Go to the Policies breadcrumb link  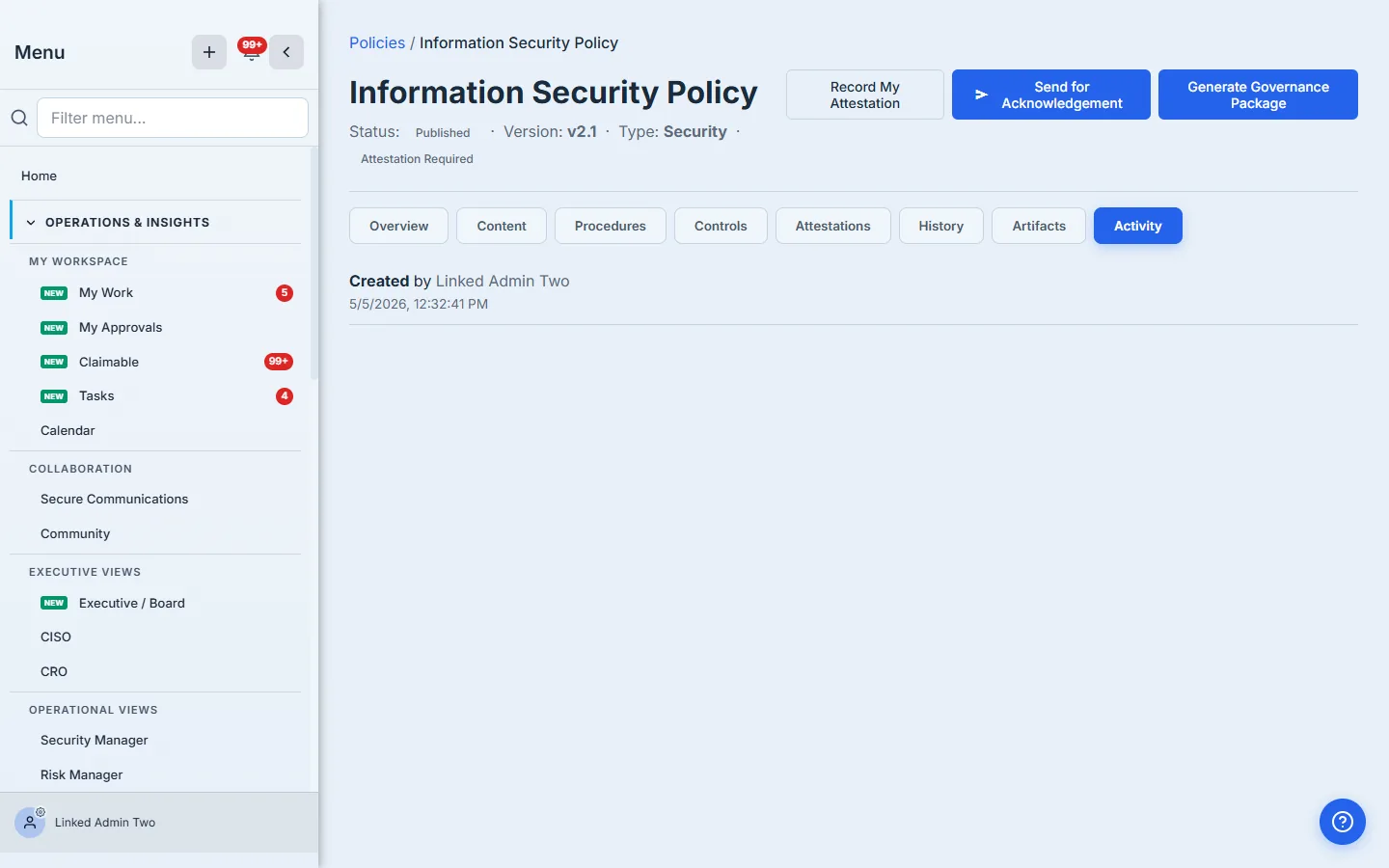point(377,43)
